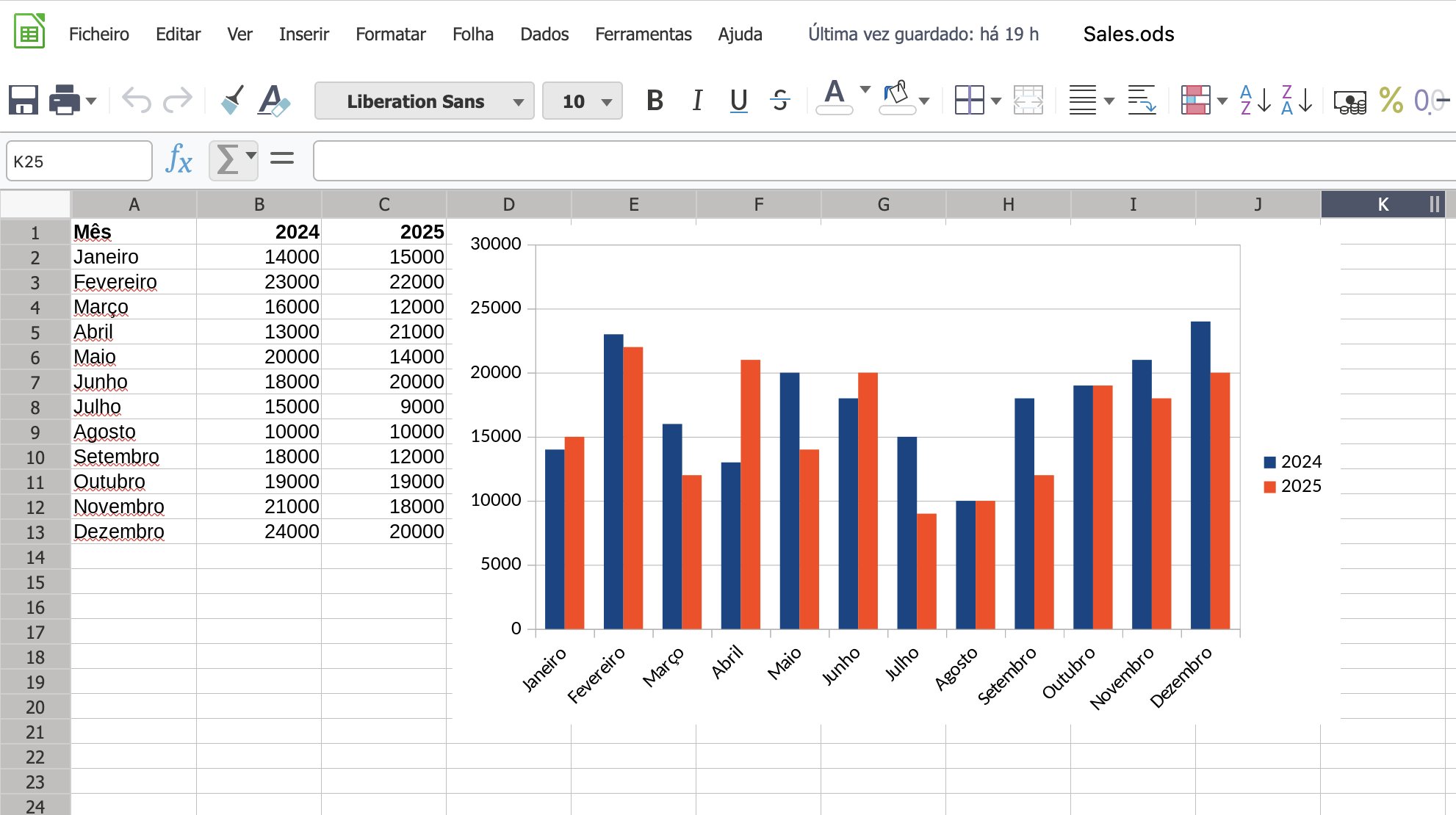The image size is (1456, 815).
Task: Open the Function Wizard fx icon
Action: click(179, 159)
